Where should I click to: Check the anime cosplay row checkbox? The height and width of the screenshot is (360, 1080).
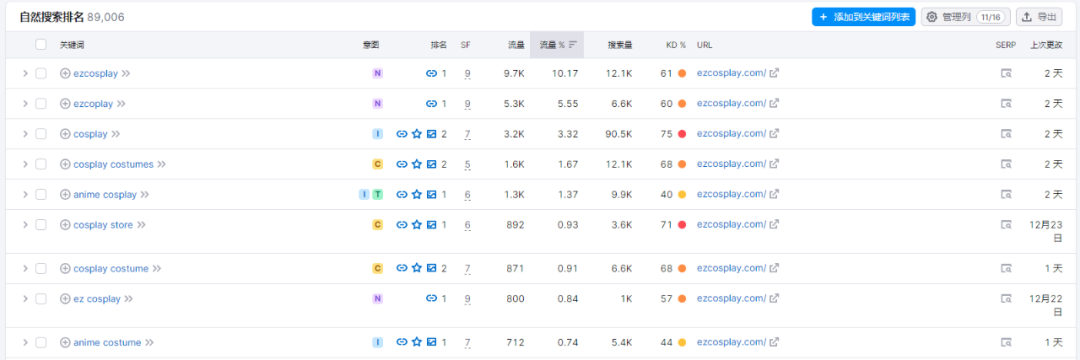41,194
